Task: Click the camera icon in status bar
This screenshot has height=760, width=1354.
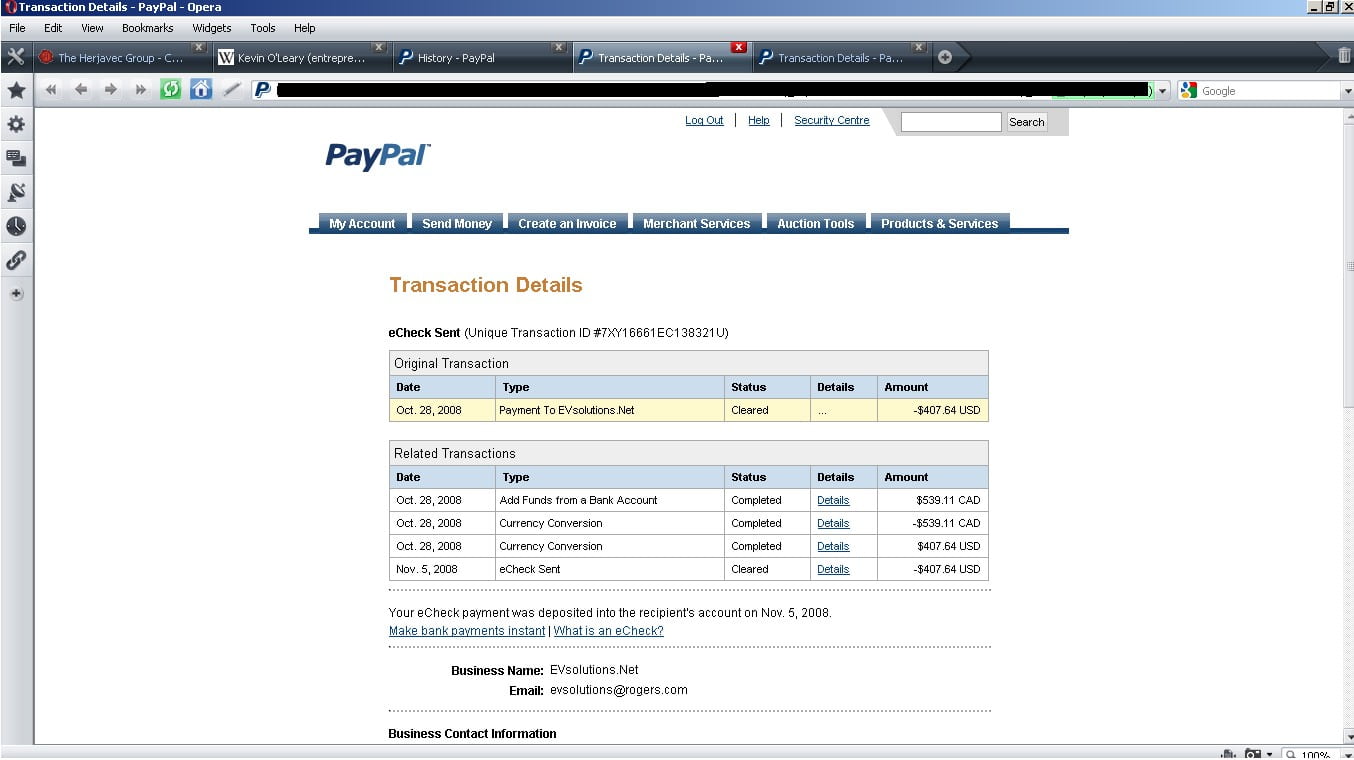Action: [x=1253, y=754]
